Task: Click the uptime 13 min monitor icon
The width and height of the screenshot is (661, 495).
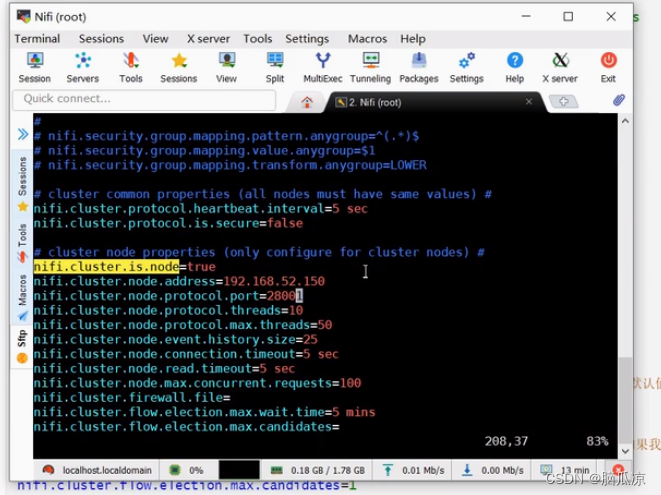Action: [x=546, y=469]
